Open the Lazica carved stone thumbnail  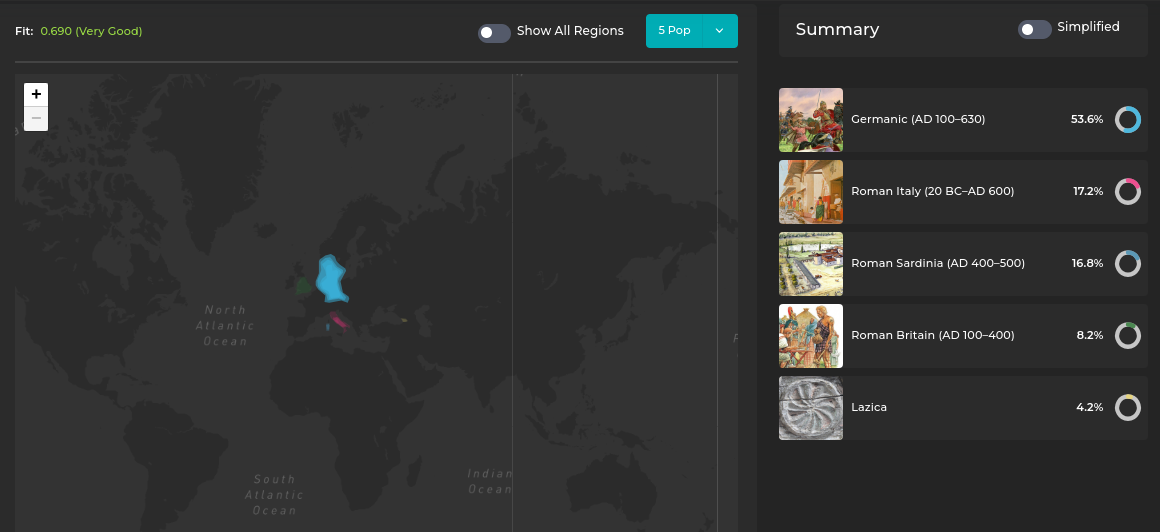coord(811,408)
